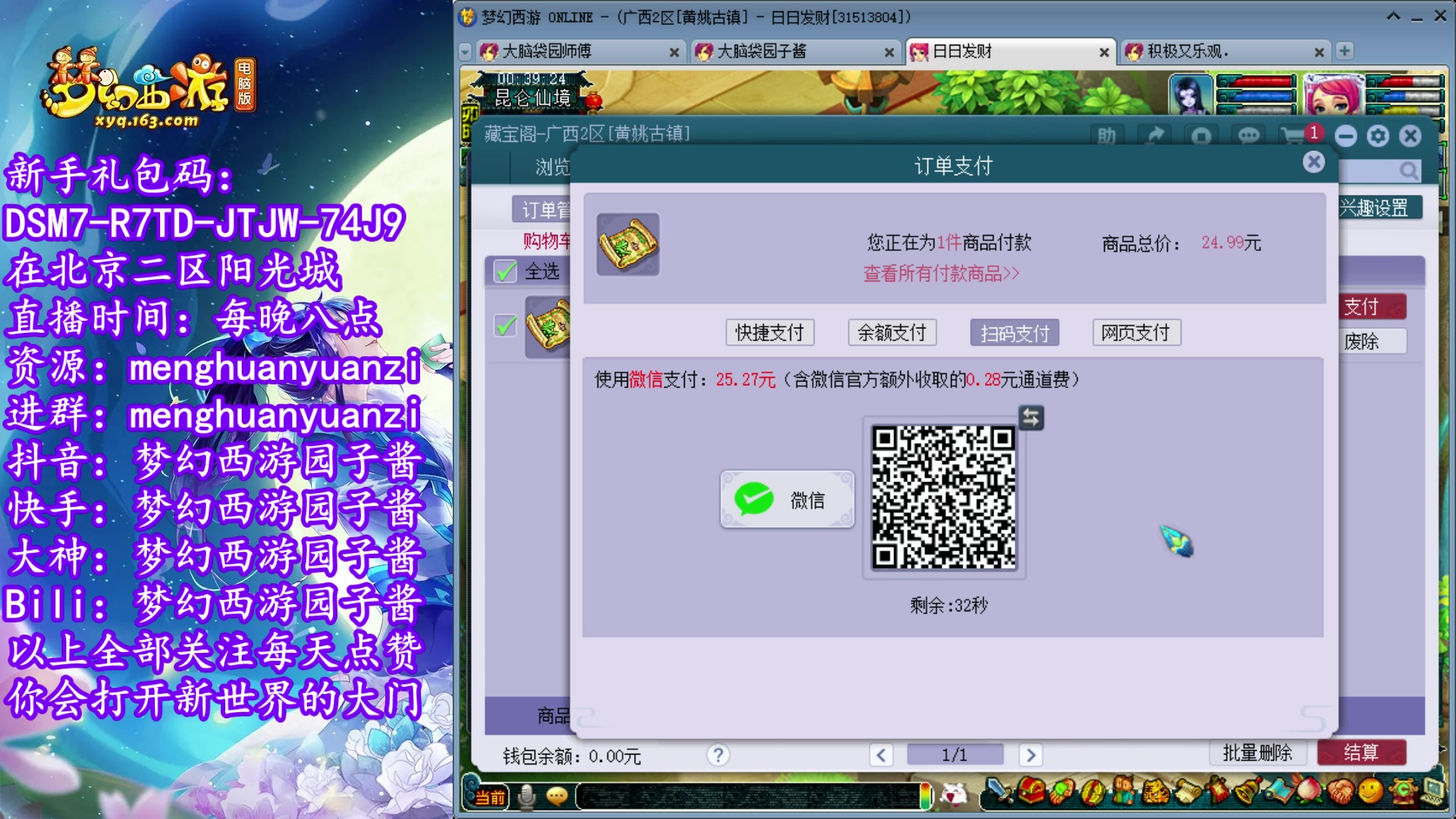
Task: Click the wallet balance question mark help icon
Action: pyautogui.click(x=717, y=755)
